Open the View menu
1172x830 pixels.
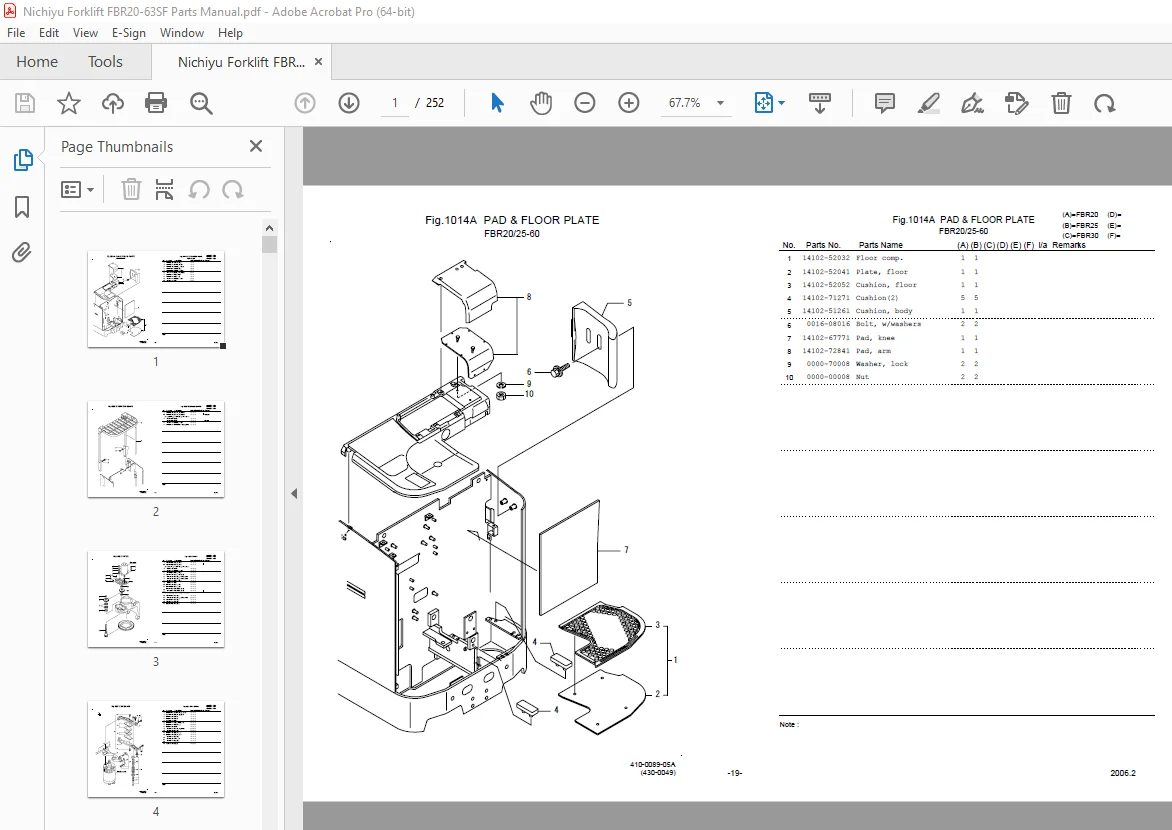coord(85,33)
